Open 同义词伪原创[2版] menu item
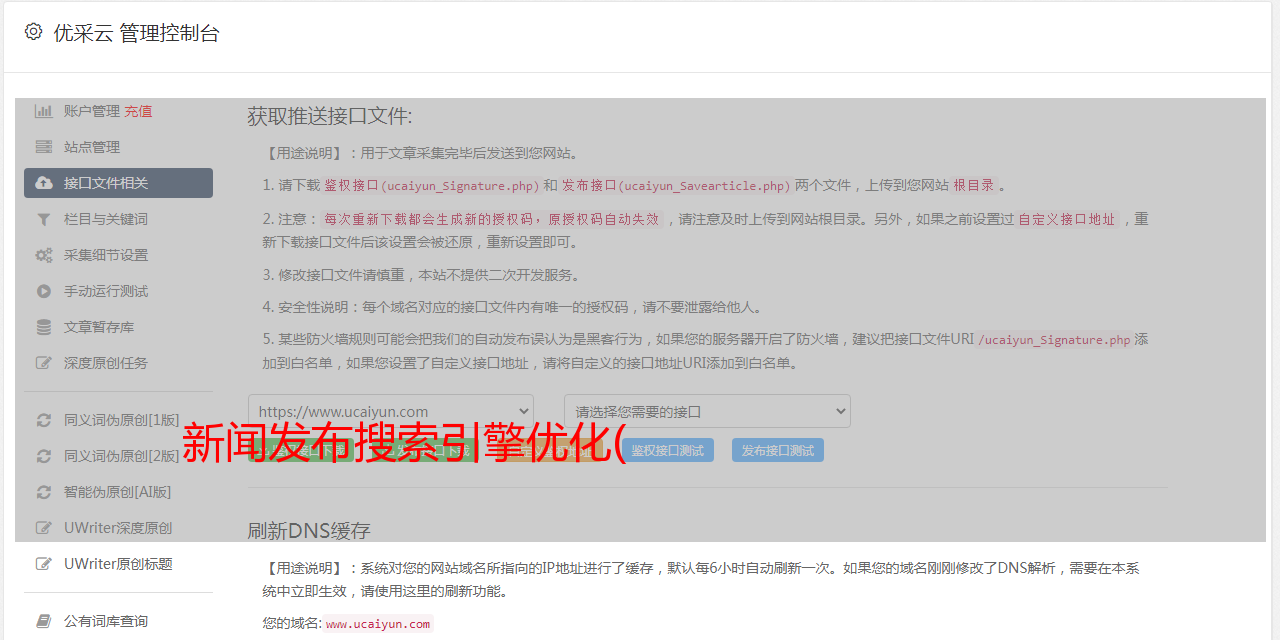Image resolution: width=1280 pixels, height=640 pixels. pyautogui.click(x=122, y=456)
